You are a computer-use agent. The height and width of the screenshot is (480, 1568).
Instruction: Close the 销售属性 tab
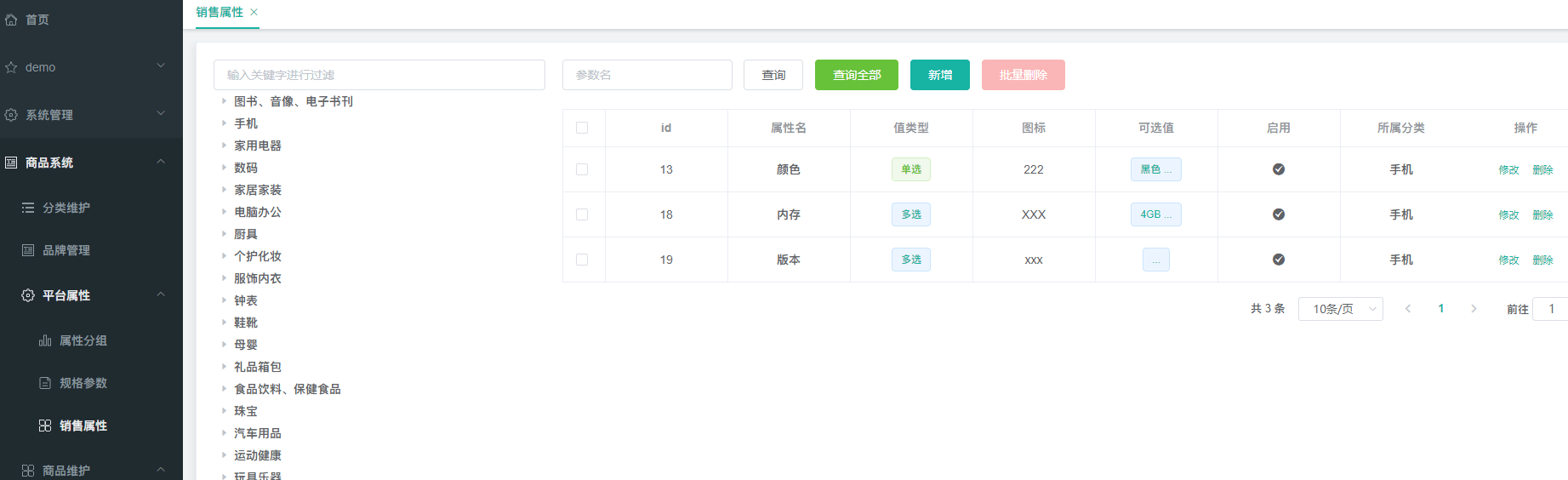tap(254, 12)
